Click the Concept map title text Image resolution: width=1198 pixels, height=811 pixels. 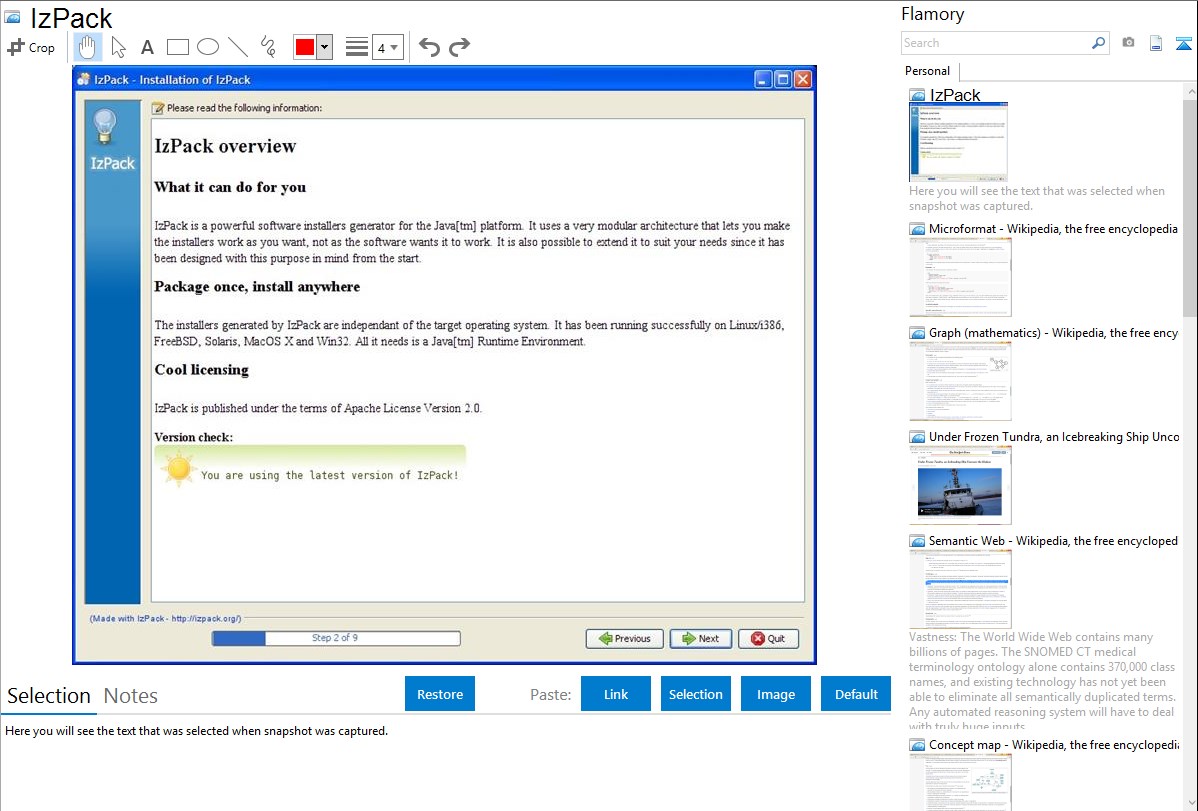click(1054, 744)
